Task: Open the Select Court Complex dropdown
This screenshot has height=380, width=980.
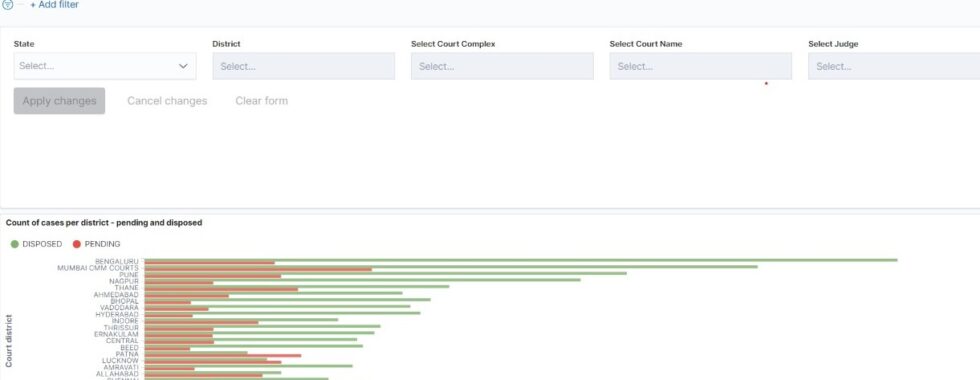Action: 502,66
